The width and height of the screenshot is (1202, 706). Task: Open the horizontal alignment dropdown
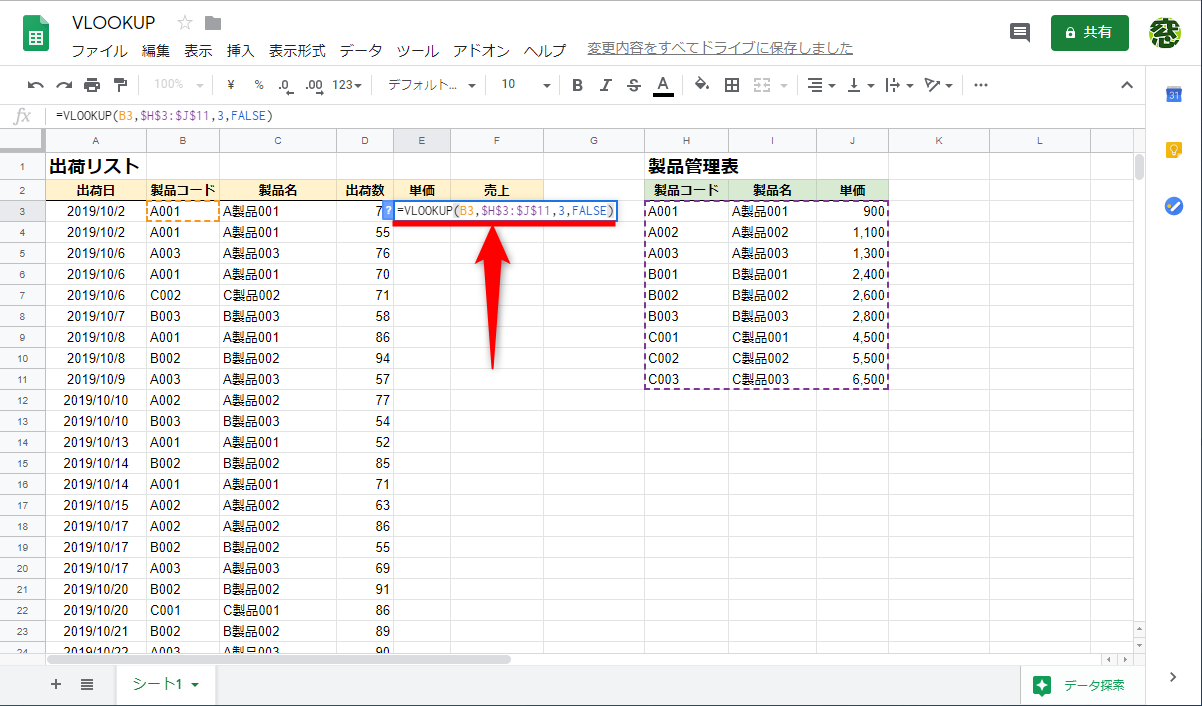(820, 85)
